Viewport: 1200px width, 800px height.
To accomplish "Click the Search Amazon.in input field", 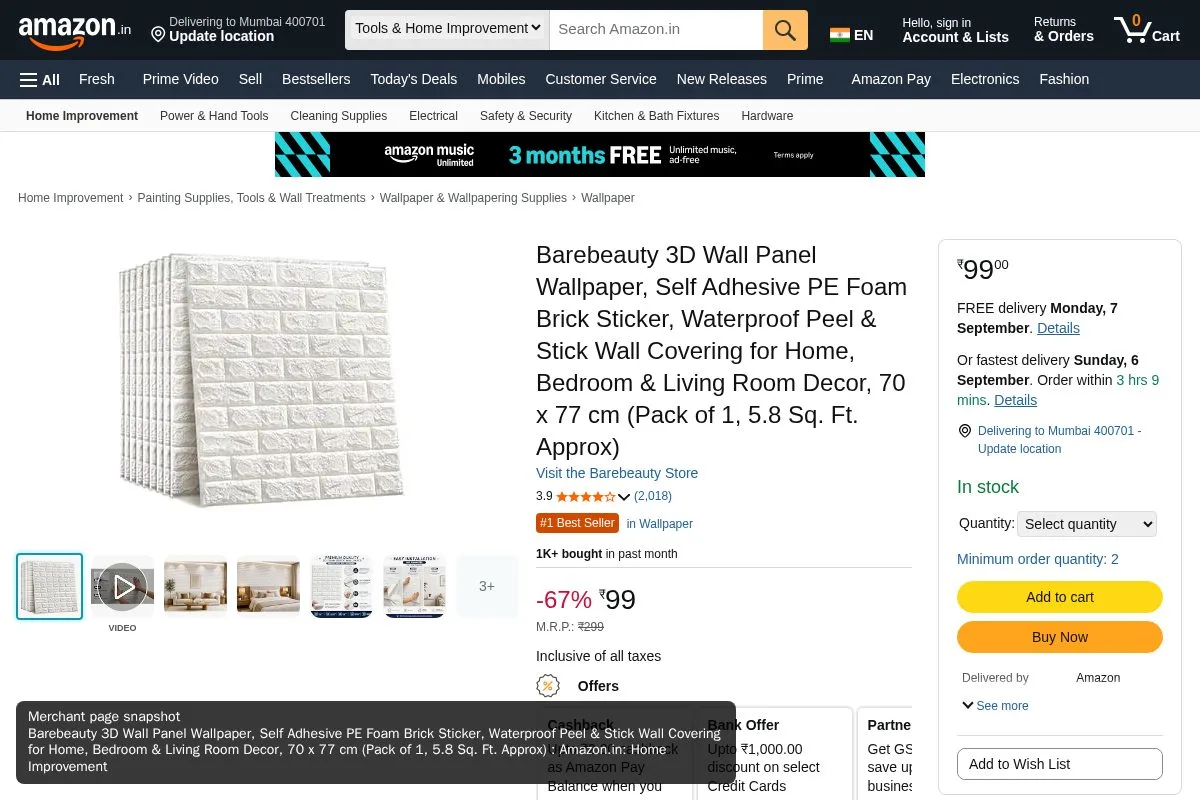I will tap(656, 29).
